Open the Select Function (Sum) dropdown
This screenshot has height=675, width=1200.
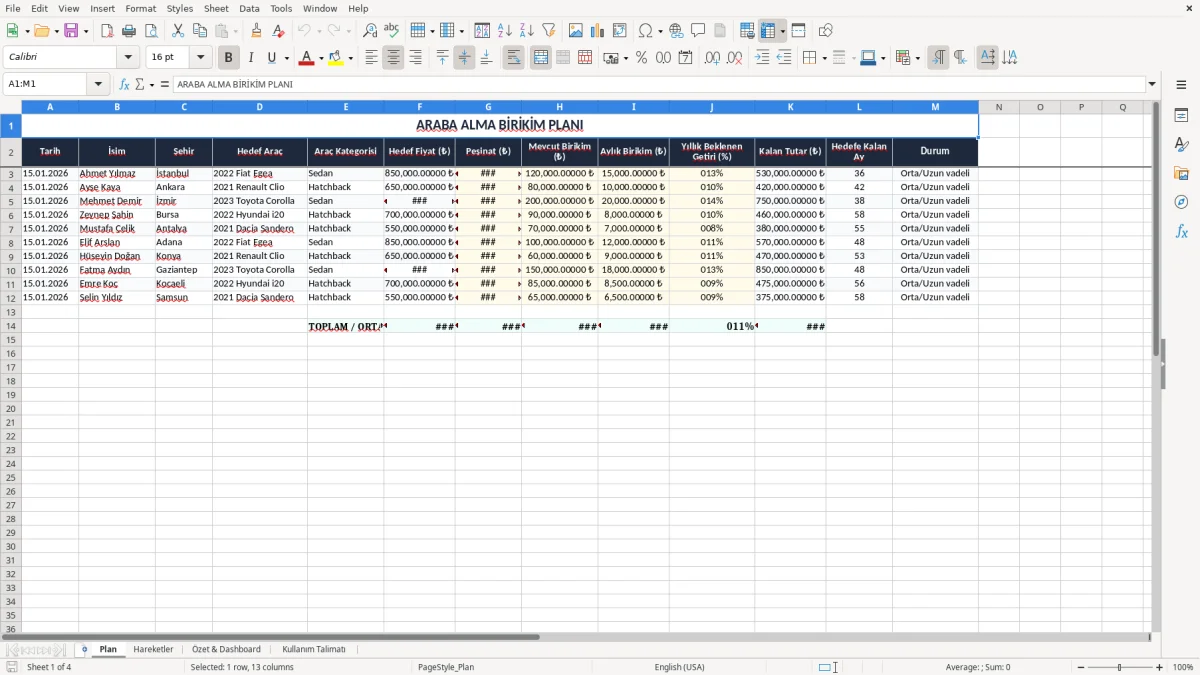152,84
